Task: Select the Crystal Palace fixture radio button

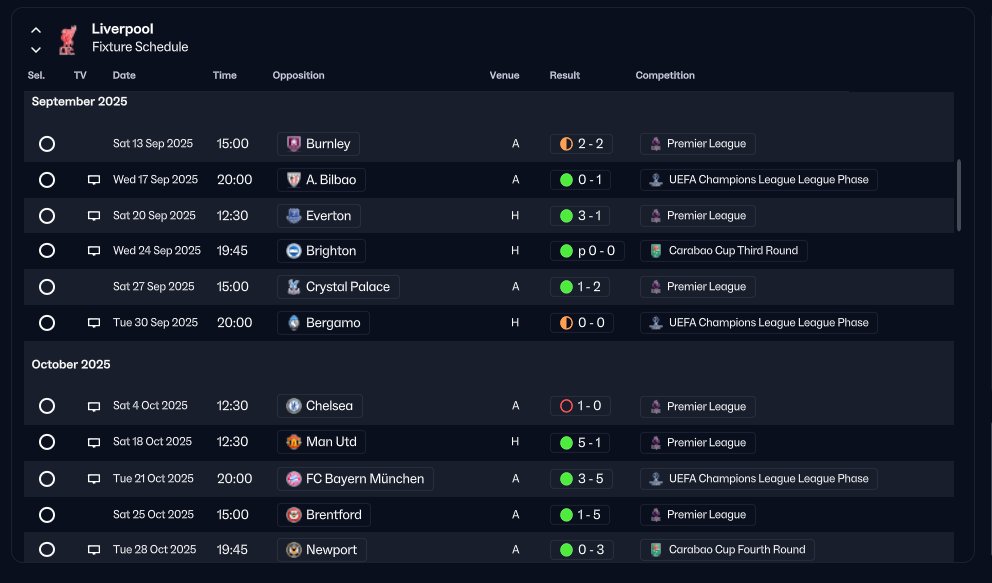Action: 47,287
